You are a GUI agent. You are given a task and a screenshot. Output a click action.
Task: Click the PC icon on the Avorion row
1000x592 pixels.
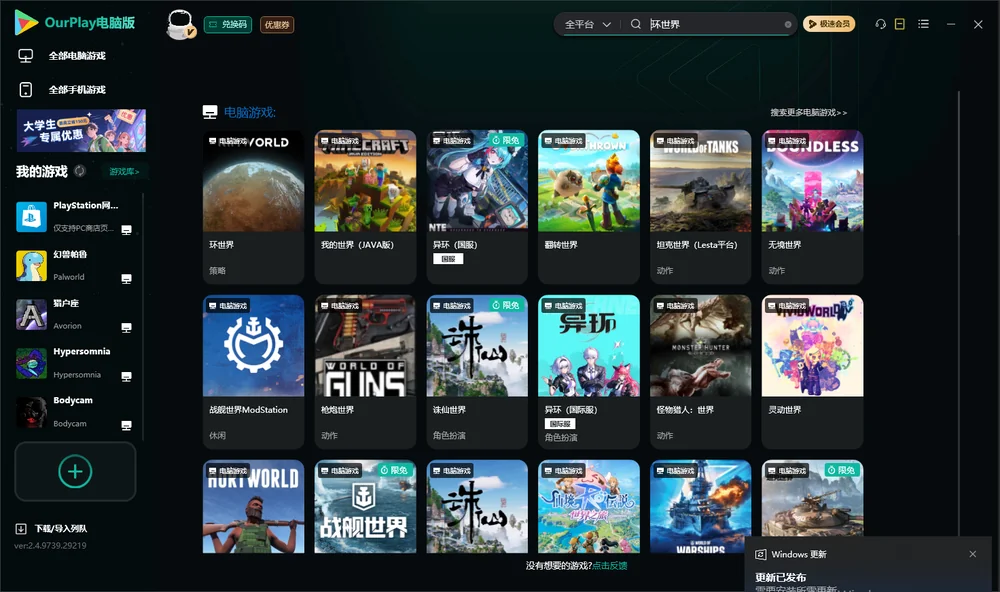(x=126, y=328)
